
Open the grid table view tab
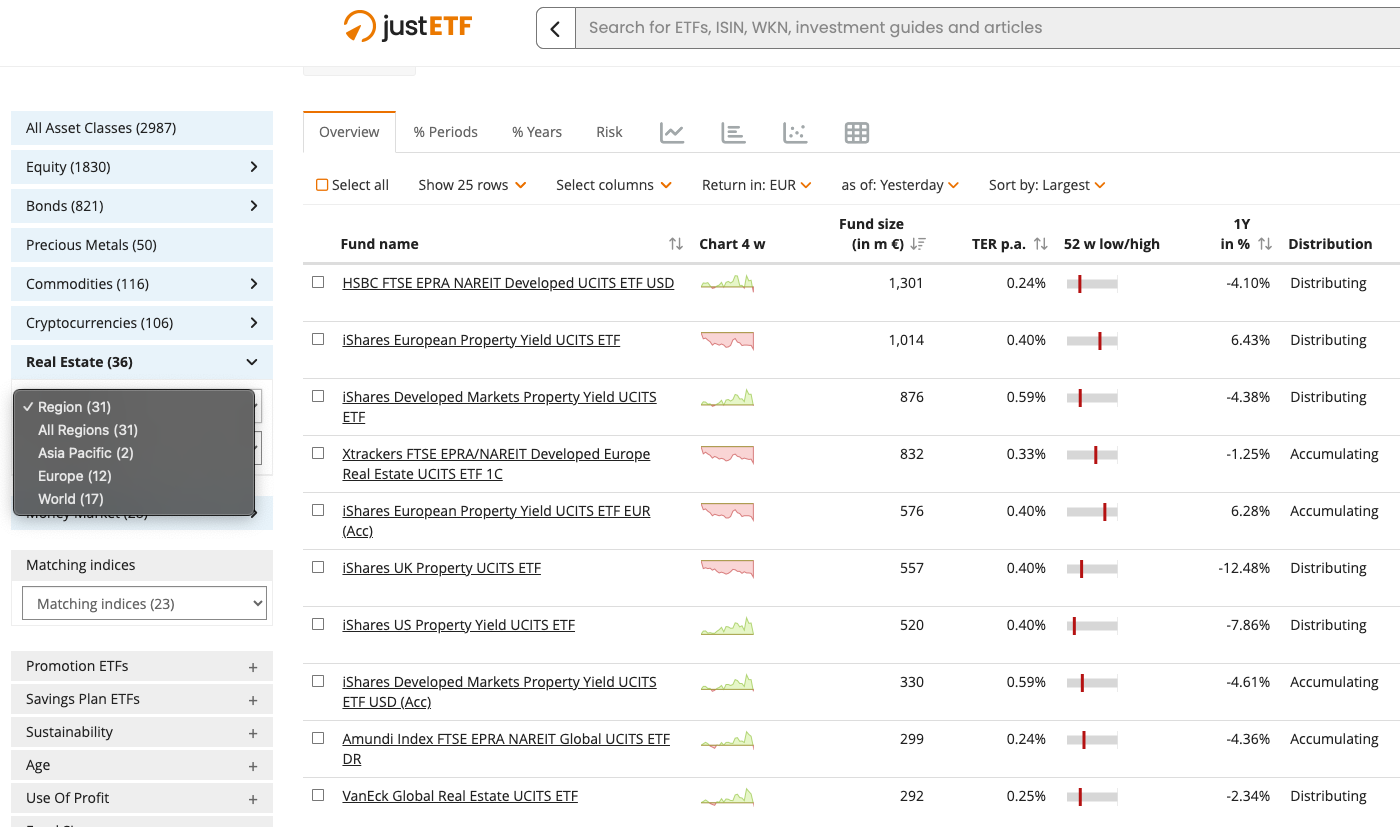pyautogui.click(x=857, y=132)
